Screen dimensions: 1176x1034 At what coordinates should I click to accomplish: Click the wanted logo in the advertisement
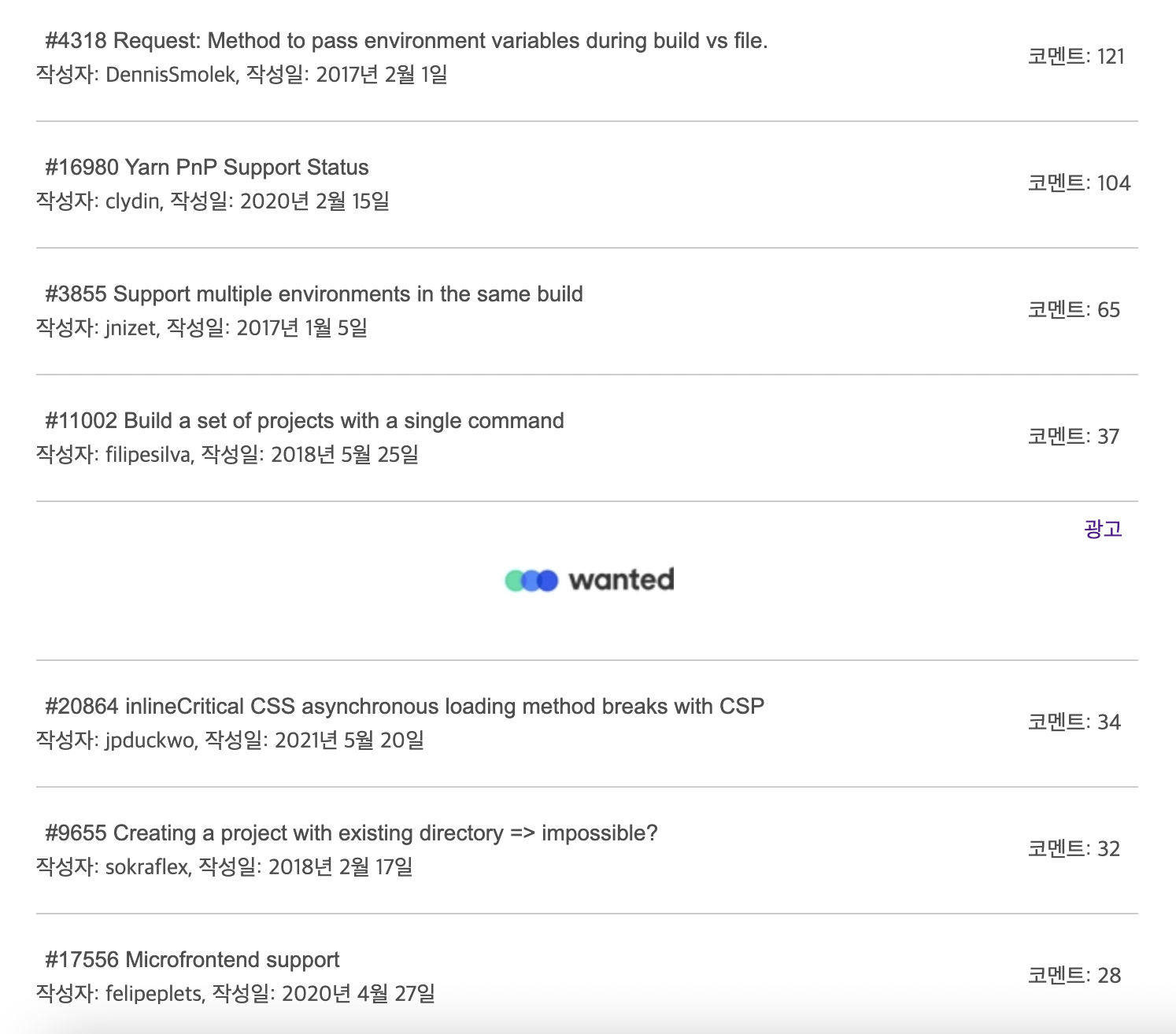[x=589, y=579]
